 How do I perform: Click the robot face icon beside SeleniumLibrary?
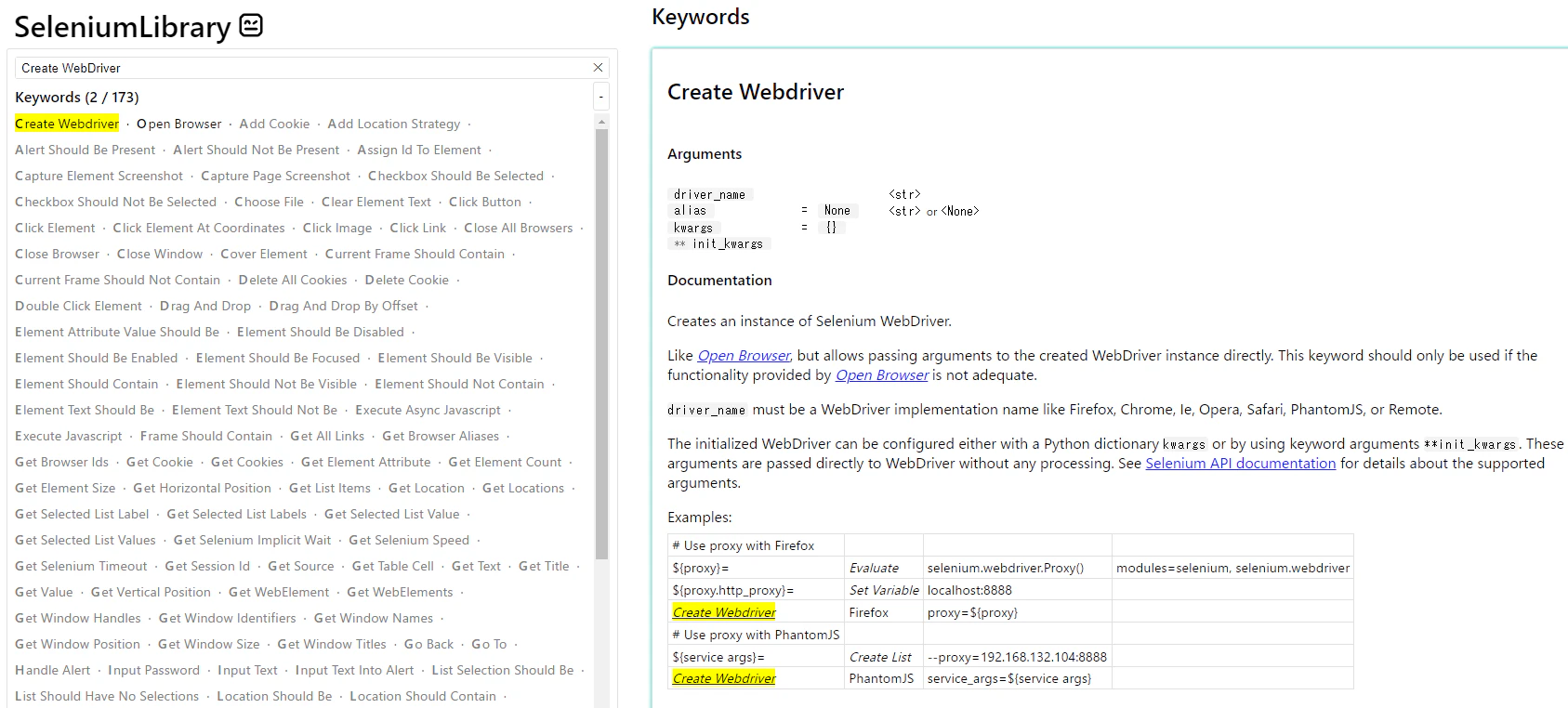click(251, 26)
